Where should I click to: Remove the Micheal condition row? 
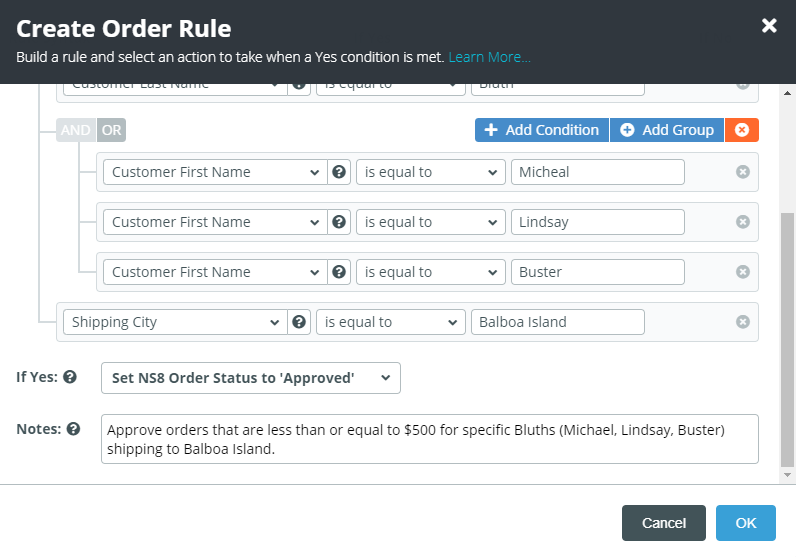coord(743,172)
